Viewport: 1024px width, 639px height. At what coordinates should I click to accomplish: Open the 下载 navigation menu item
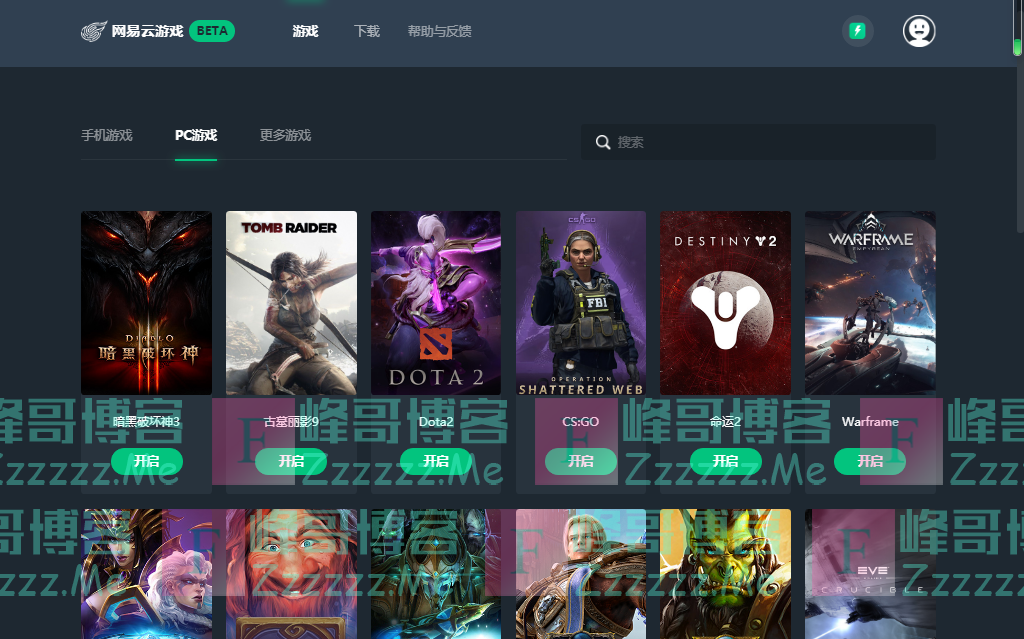click(367, 31)
